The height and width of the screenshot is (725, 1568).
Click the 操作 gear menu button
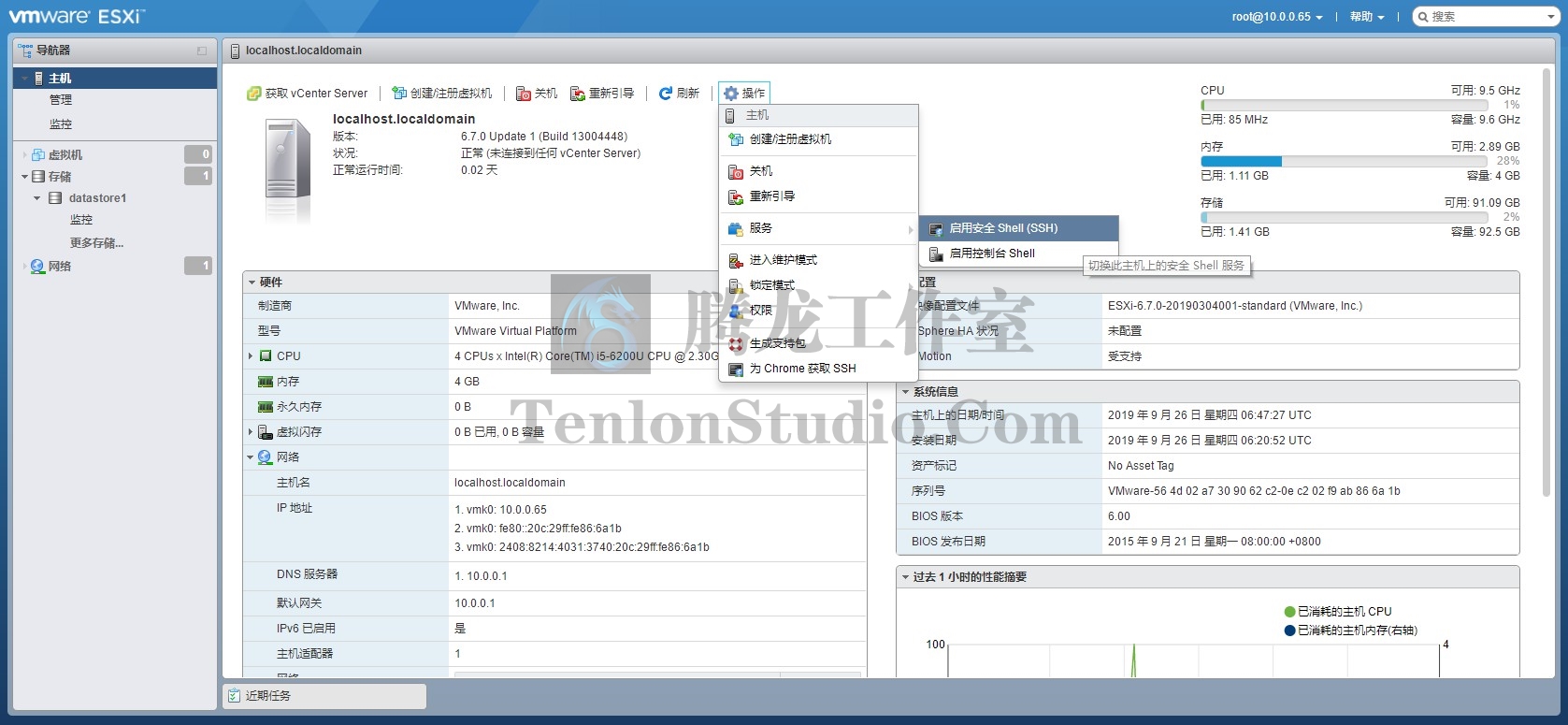744,94
